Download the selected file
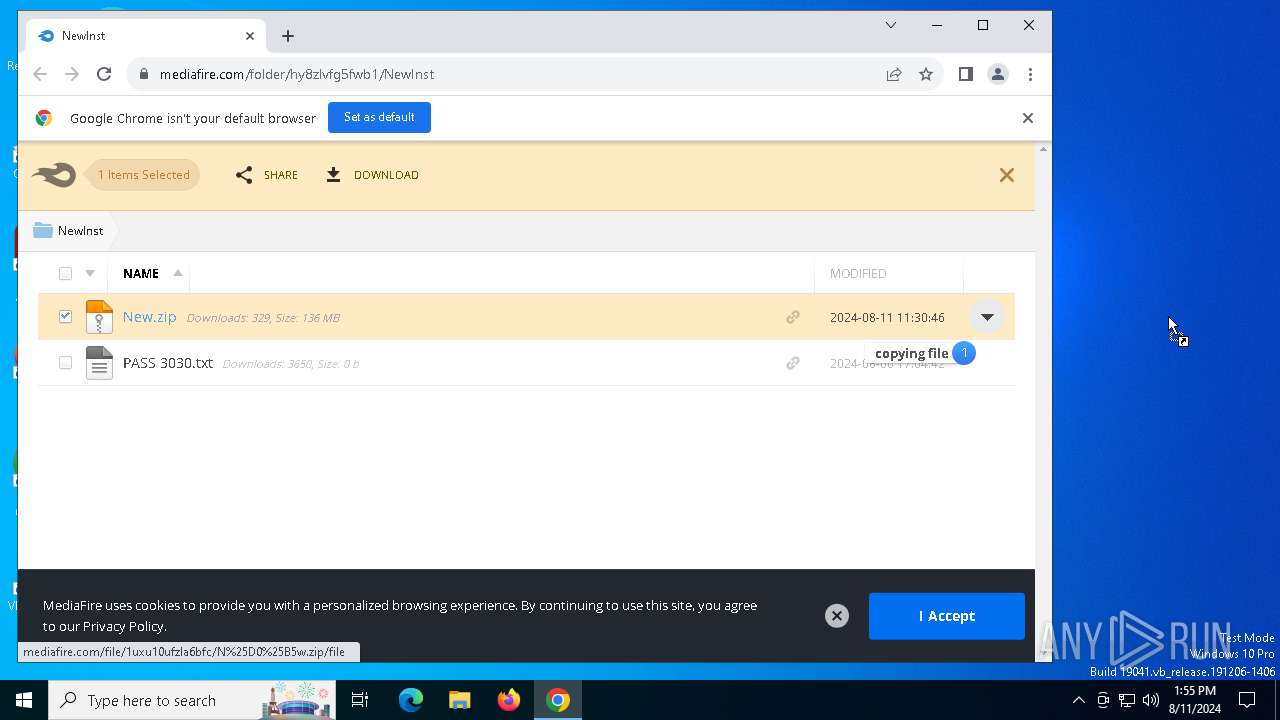 pyautogui.click(x=372, y=175)
